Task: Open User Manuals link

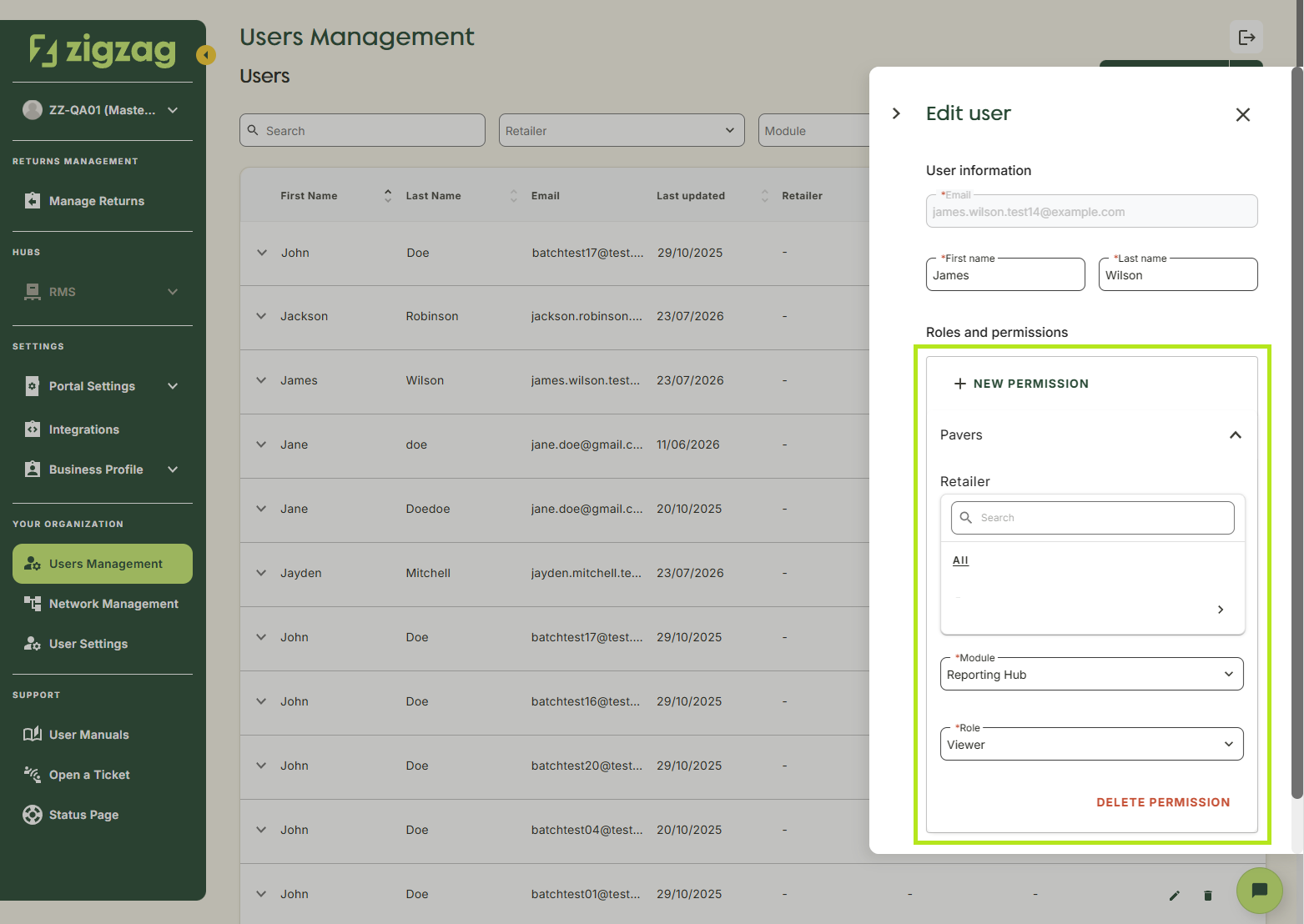Action: point(103,735)
